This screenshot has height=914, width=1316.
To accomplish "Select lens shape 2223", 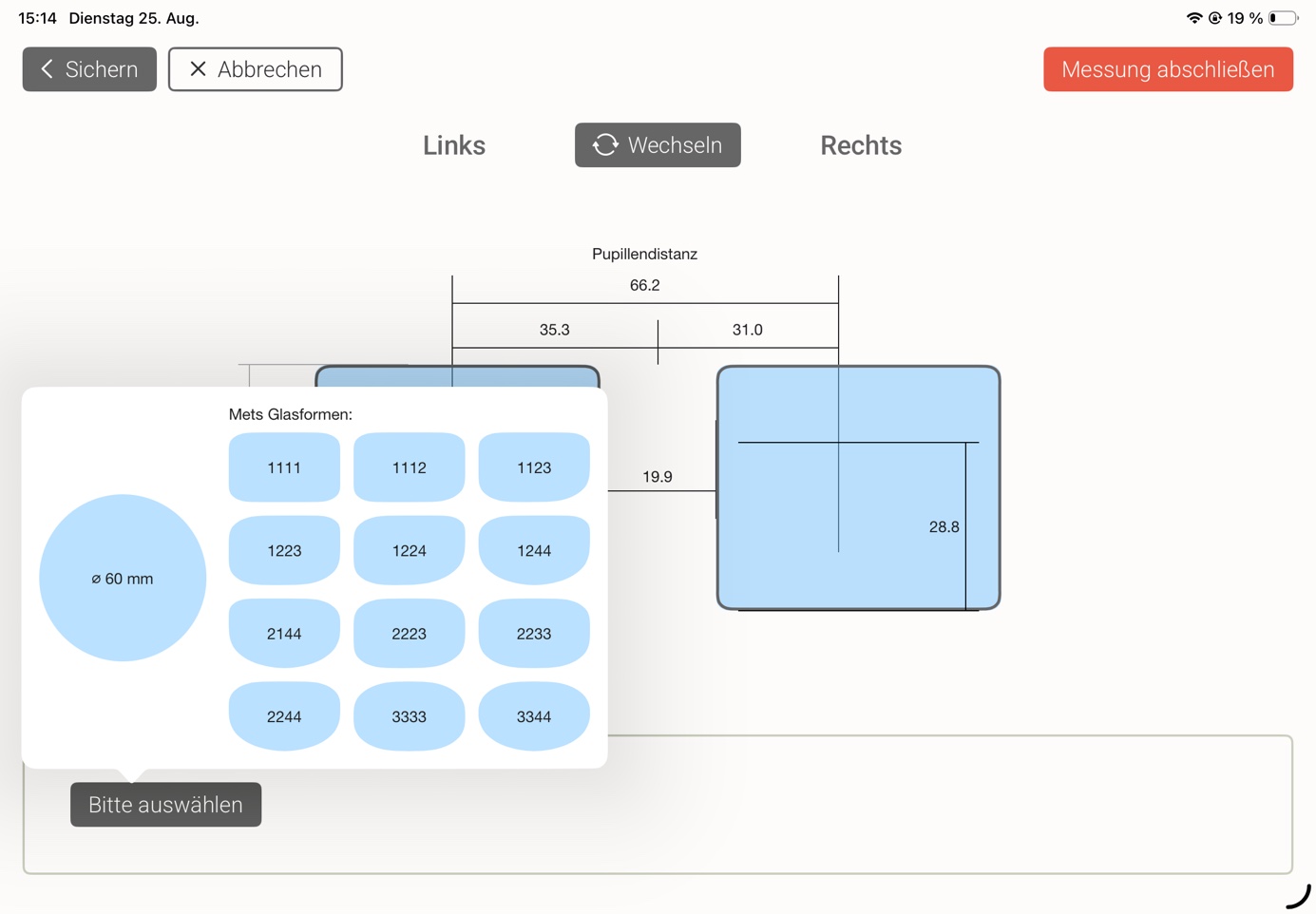I will click(x=410, y=634).
